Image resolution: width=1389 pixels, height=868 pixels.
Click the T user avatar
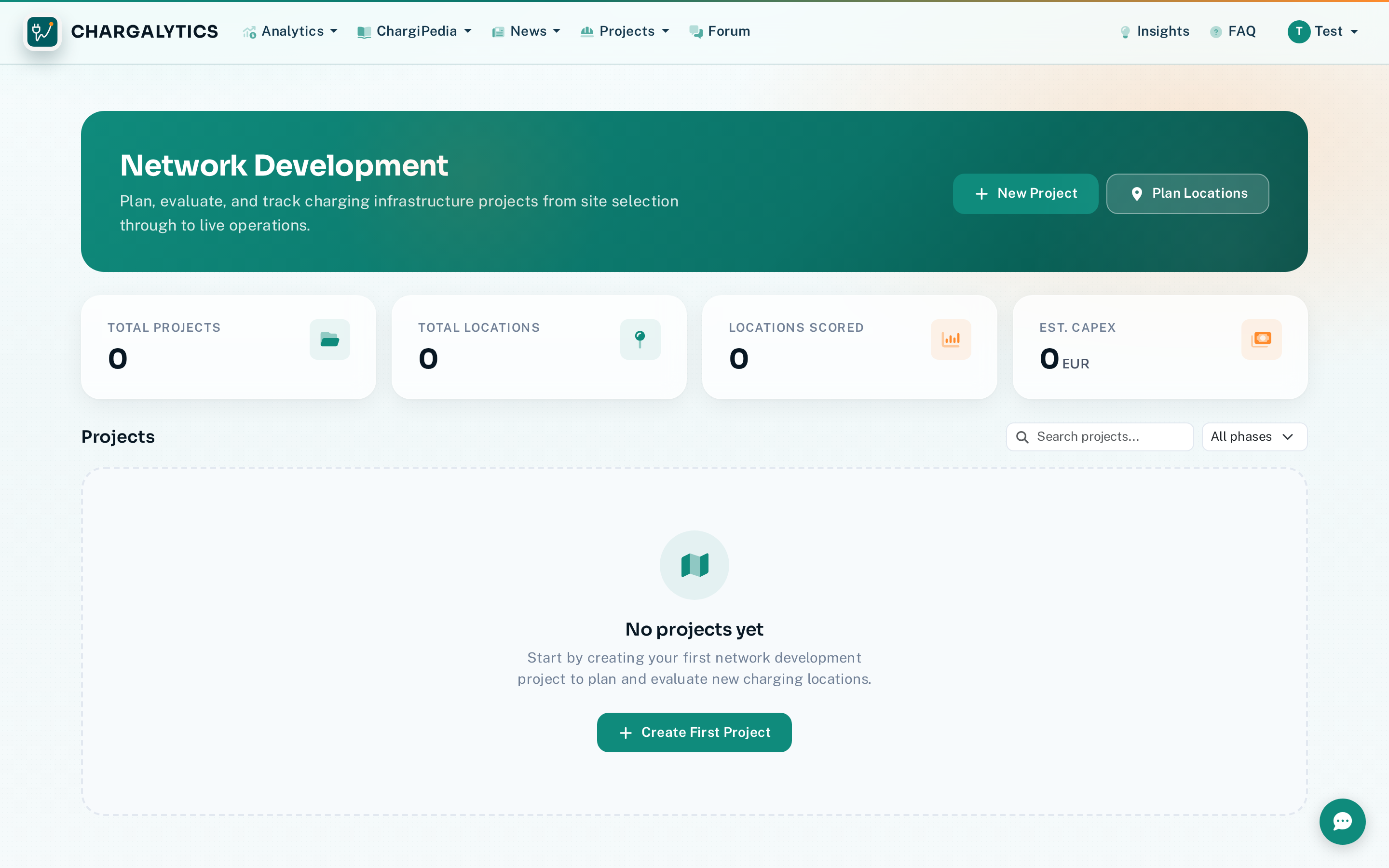[x=1298, y=31]
